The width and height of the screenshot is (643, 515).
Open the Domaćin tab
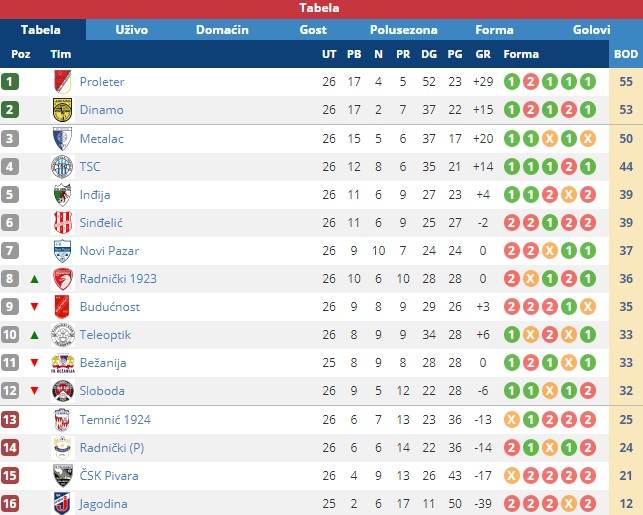pyautogui.click(x=222, y=30)
